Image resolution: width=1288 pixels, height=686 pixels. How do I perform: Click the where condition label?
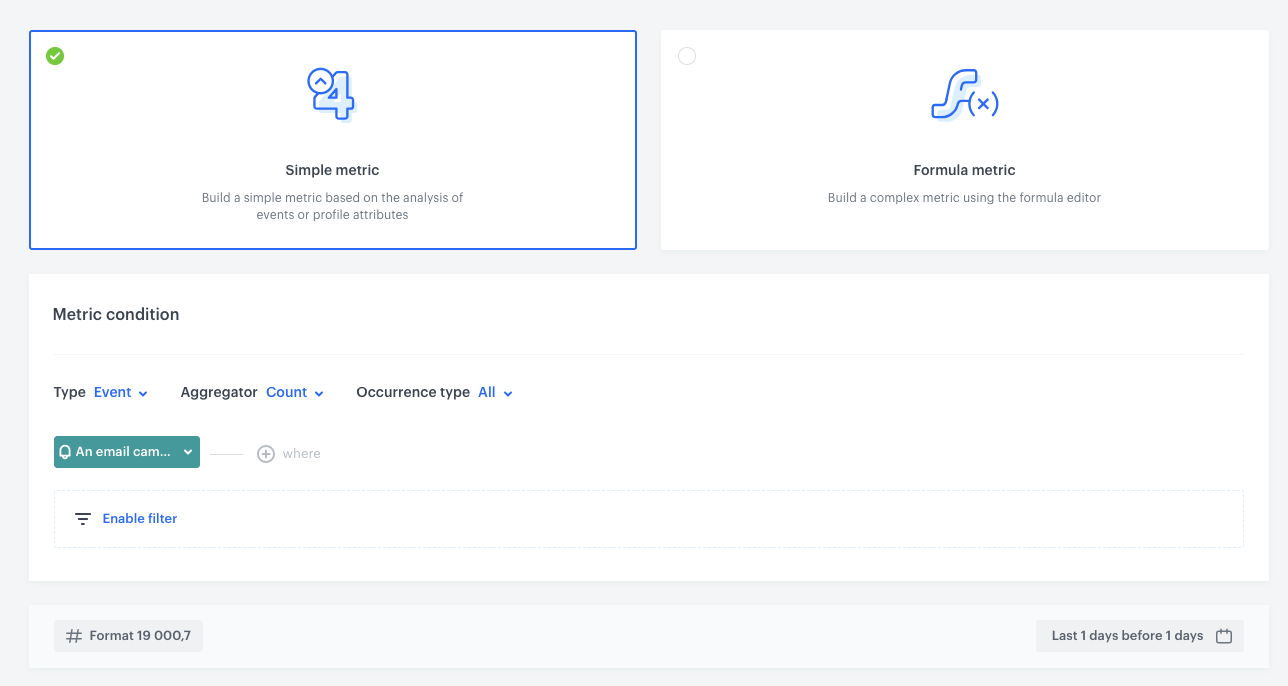click(x=301, y=454)
